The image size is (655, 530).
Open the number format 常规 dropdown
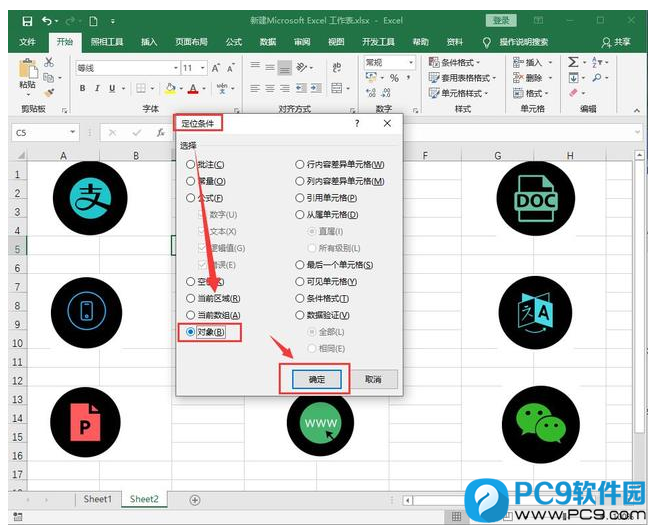tap(411, 62)
